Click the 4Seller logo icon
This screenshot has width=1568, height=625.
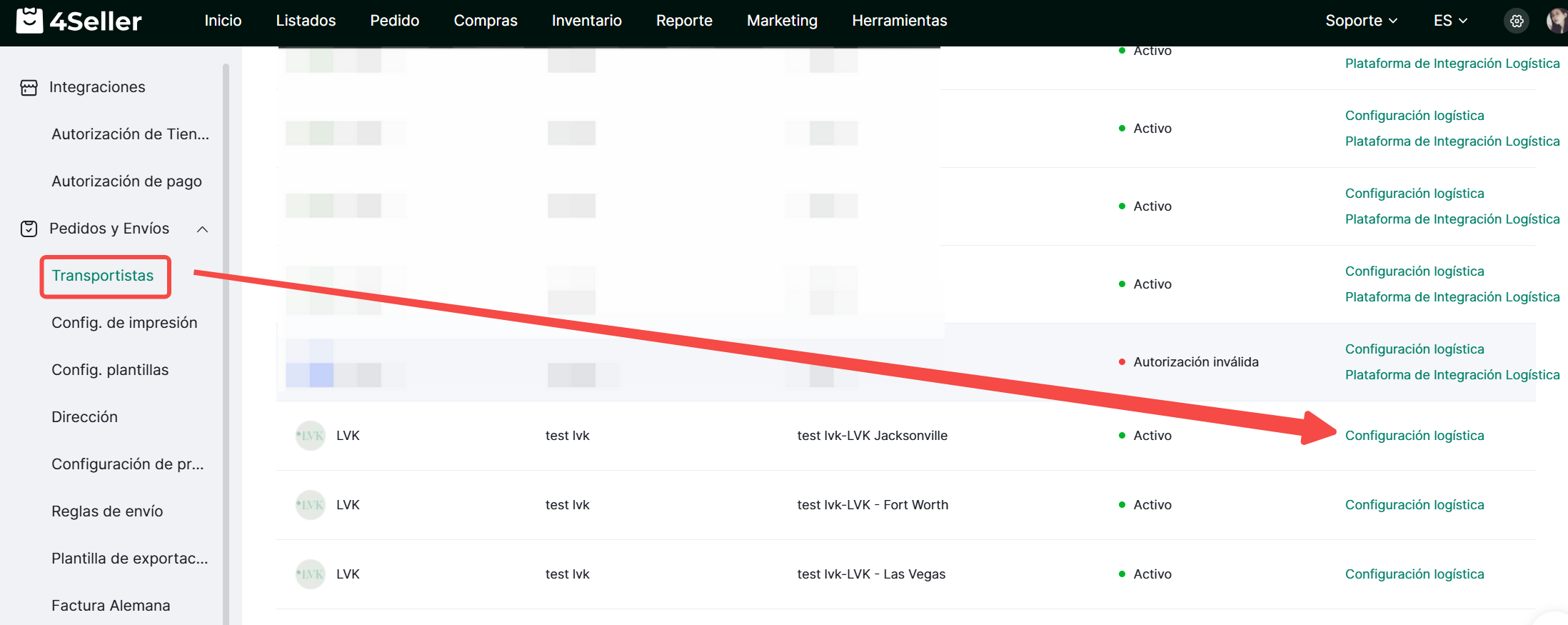[29, 21]
